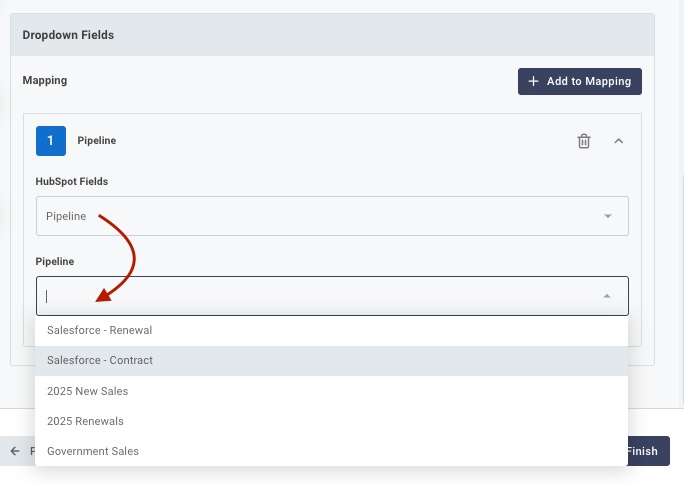684x485 pixels.
Task: Choose Salesforce - Contract from the list
Action: [99, 360]
